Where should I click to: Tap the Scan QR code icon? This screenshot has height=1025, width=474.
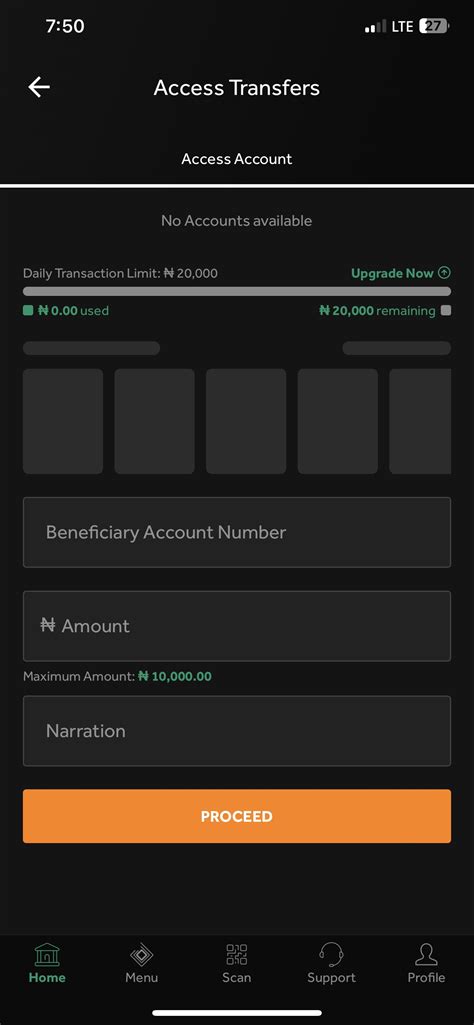[x=237, y=955]
